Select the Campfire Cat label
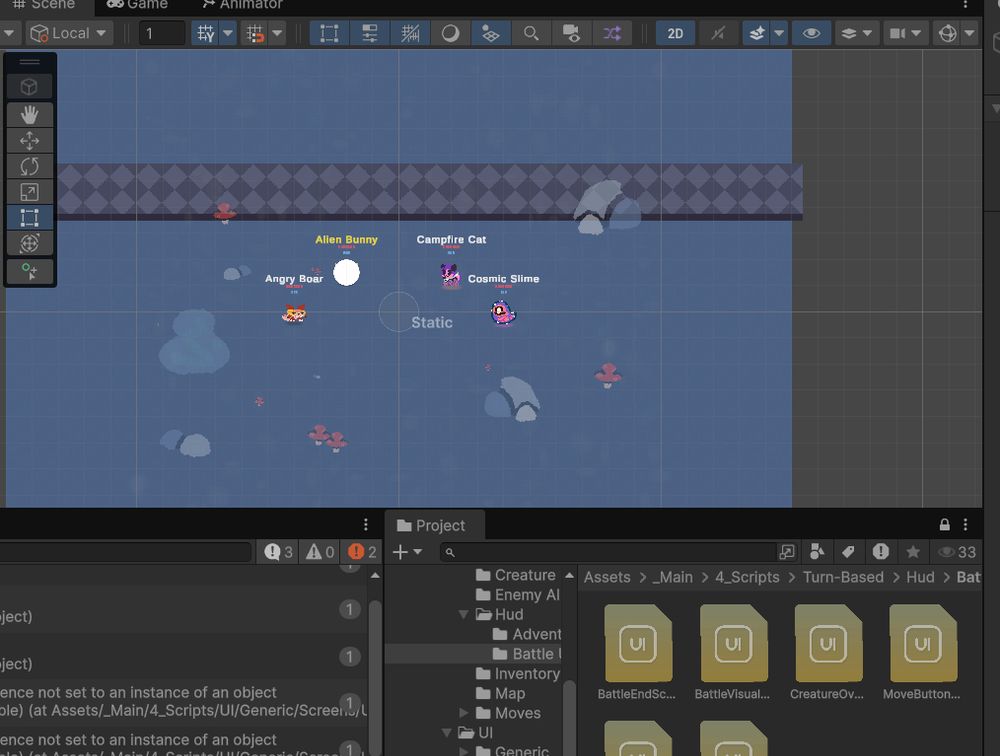Screen dimensions: 1000x756 (452, 239)
